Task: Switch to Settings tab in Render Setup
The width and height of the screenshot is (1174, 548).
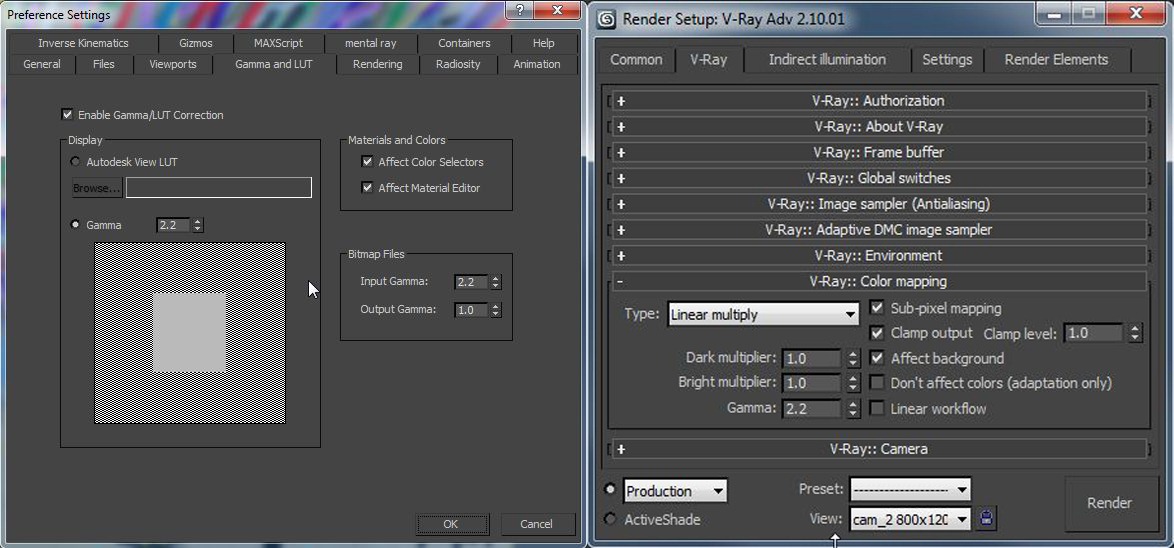Action: coord(947,60)
